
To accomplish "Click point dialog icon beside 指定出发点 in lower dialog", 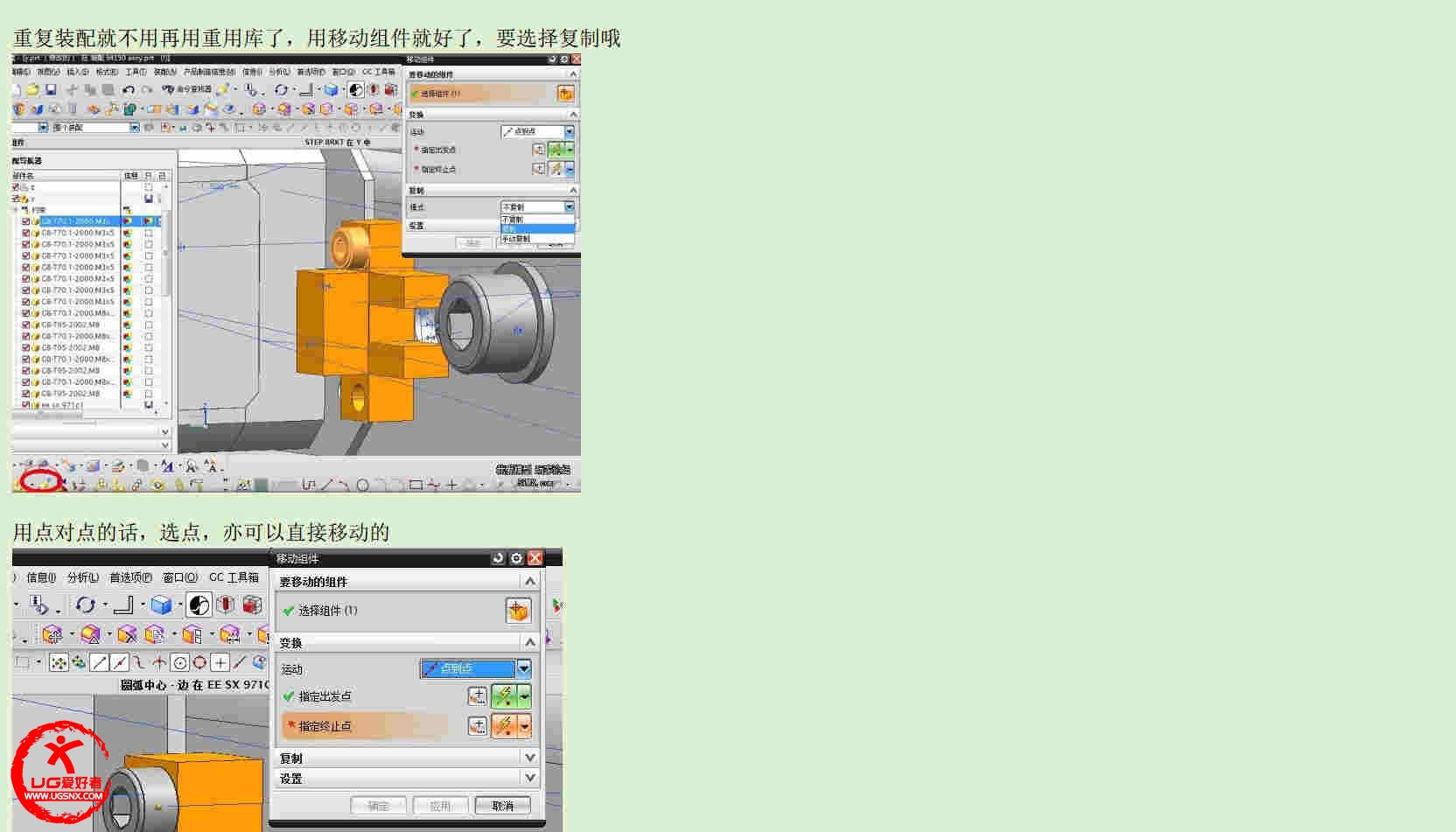I will click(477, 696).
